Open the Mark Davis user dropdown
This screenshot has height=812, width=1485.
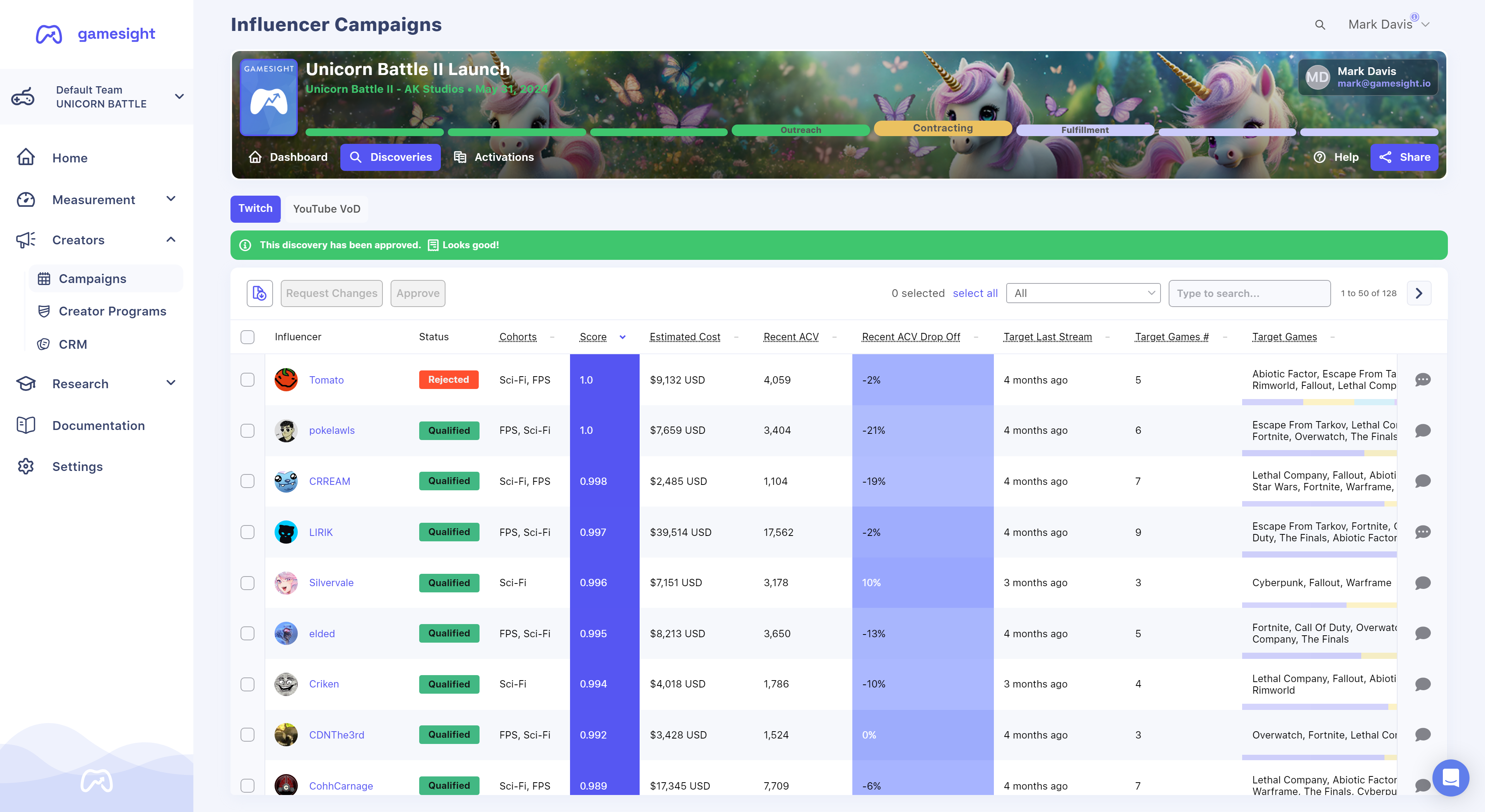coord(1388,24)
